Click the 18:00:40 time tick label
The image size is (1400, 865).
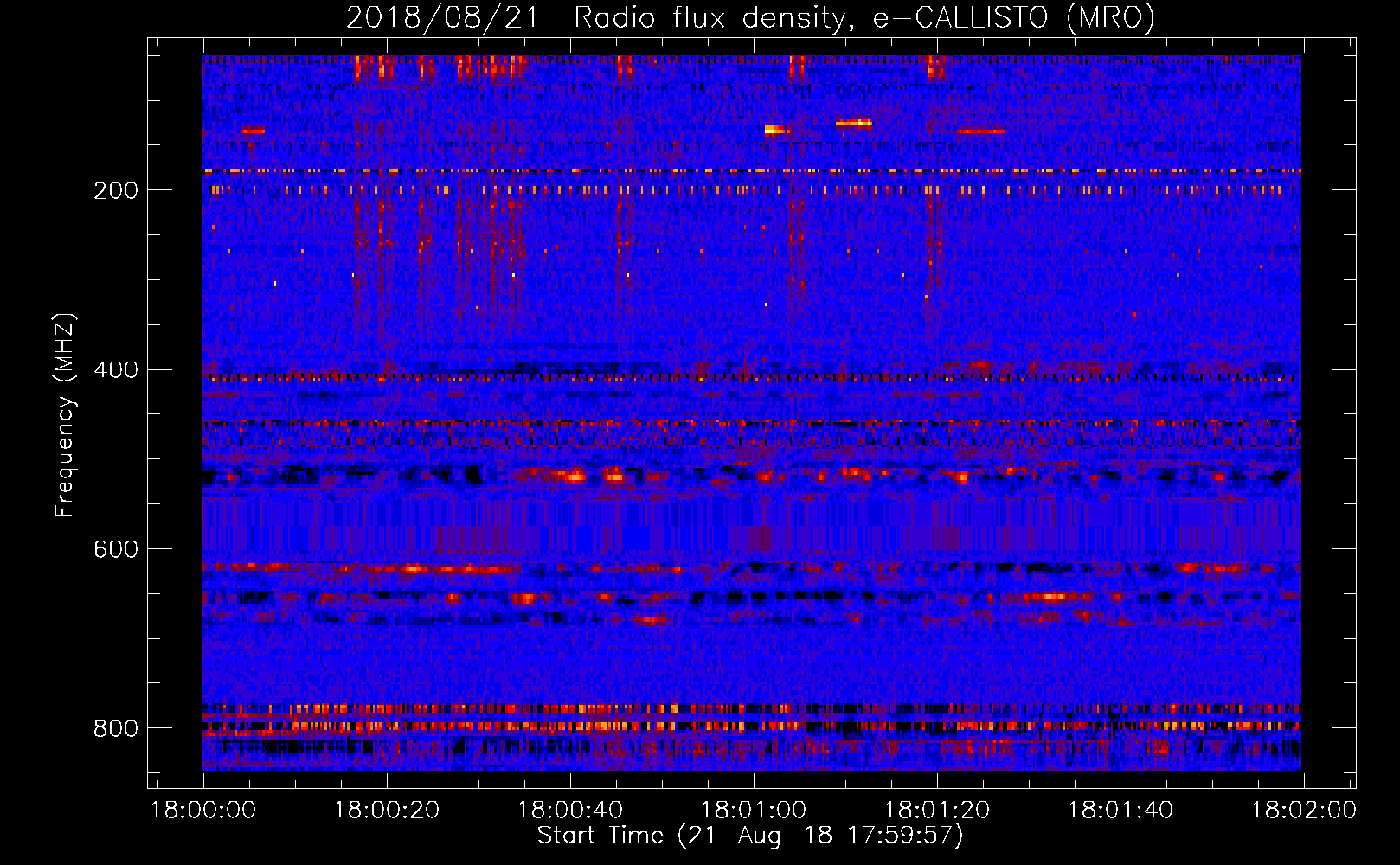coord(570,811)
